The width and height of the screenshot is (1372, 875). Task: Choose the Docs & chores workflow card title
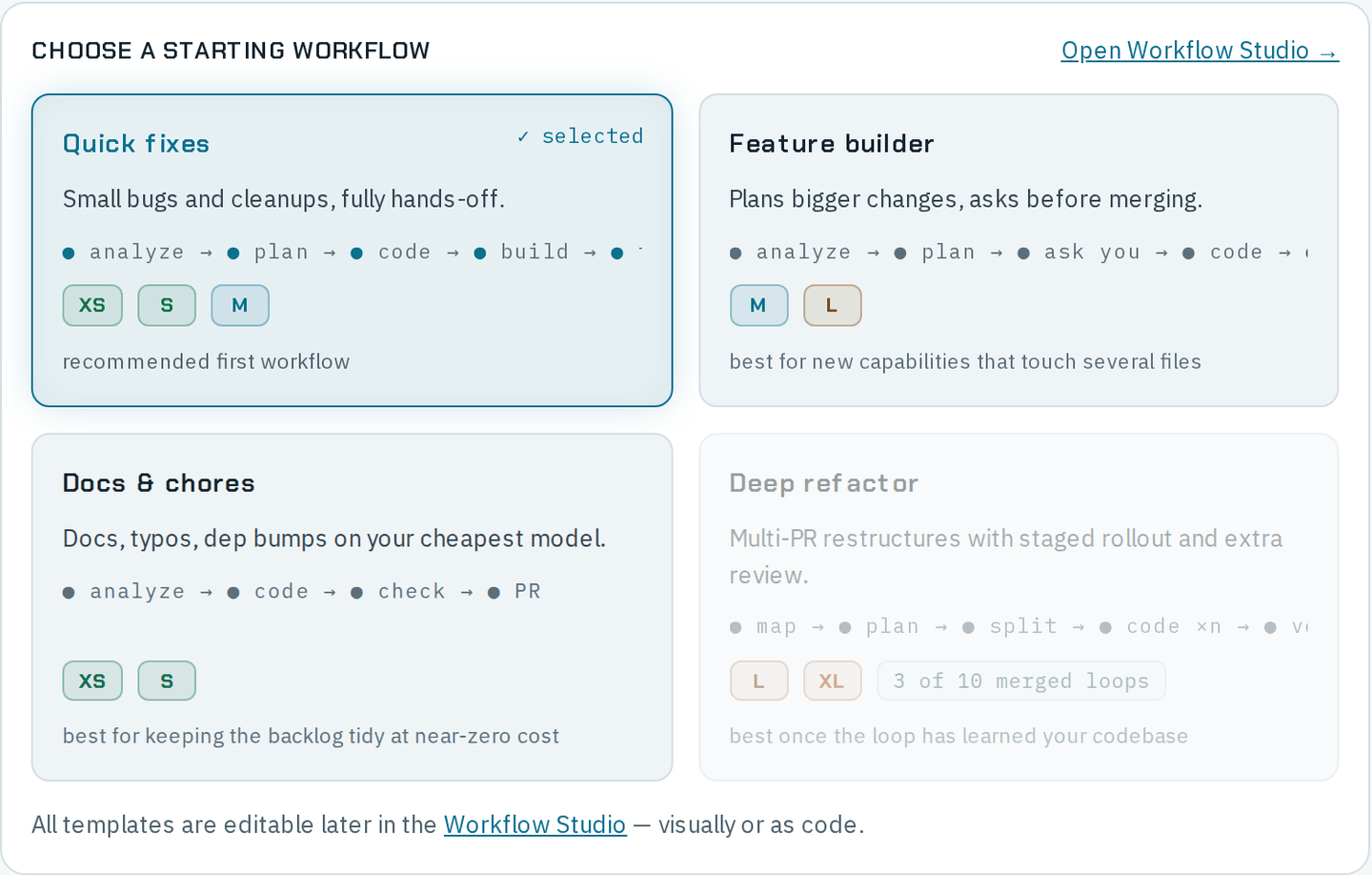[158, 483]
